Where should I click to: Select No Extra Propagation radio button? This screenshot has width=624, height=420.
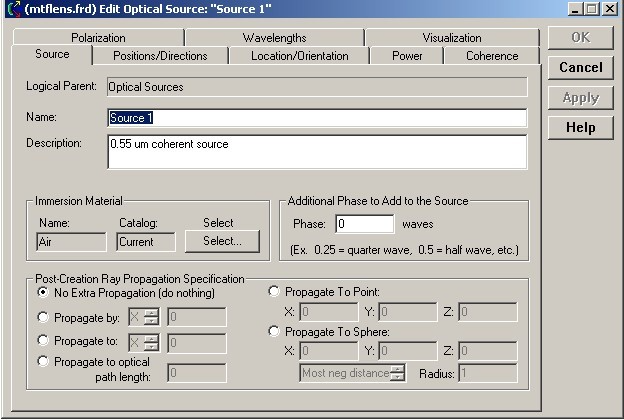[x=42, y=293]
